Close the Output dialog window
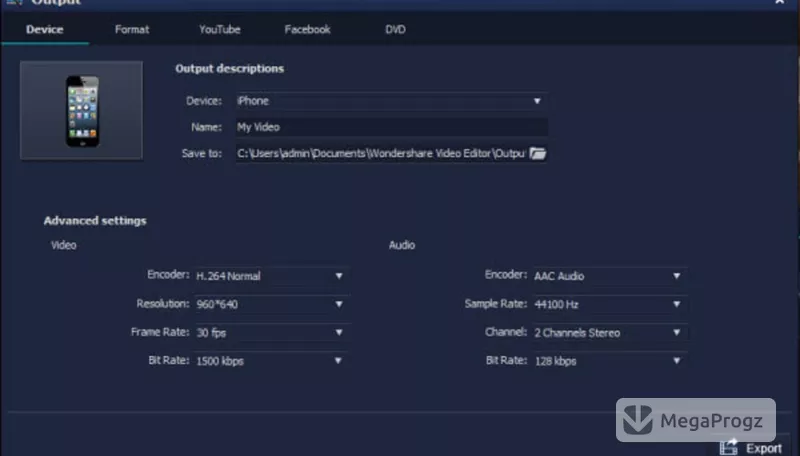800x456 pixels. pyautogui.click(x=779, y=2)
